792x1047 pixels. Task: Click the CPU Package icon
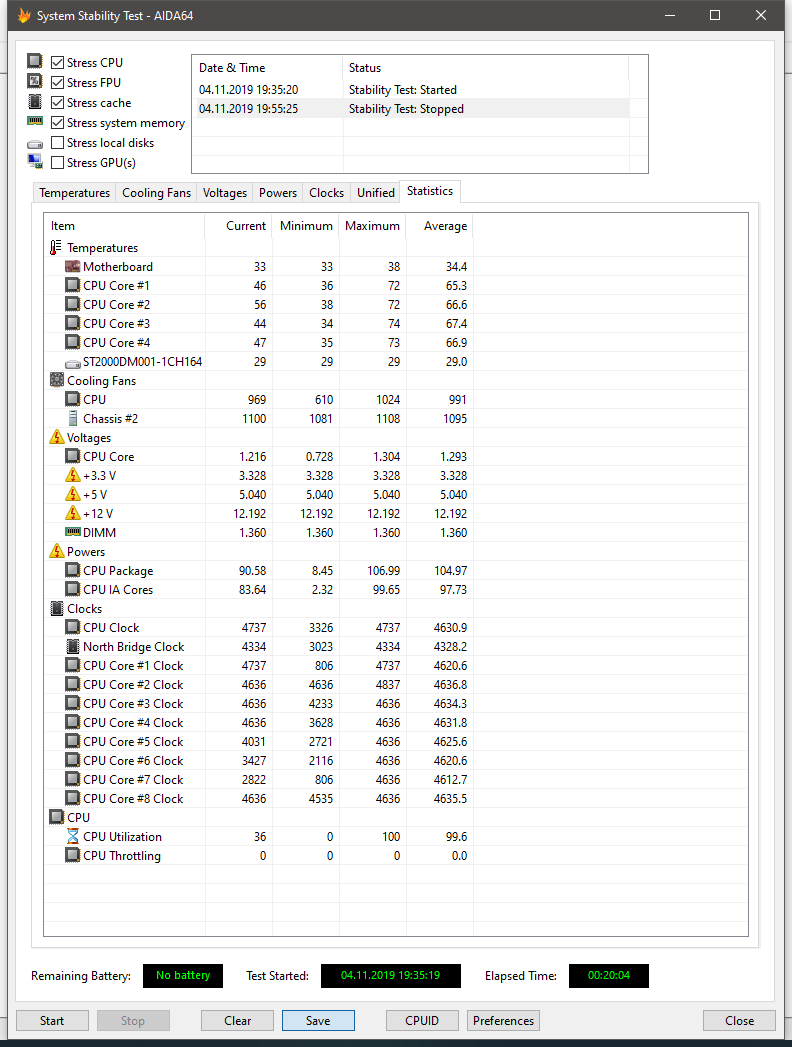[x=72, y=570]
